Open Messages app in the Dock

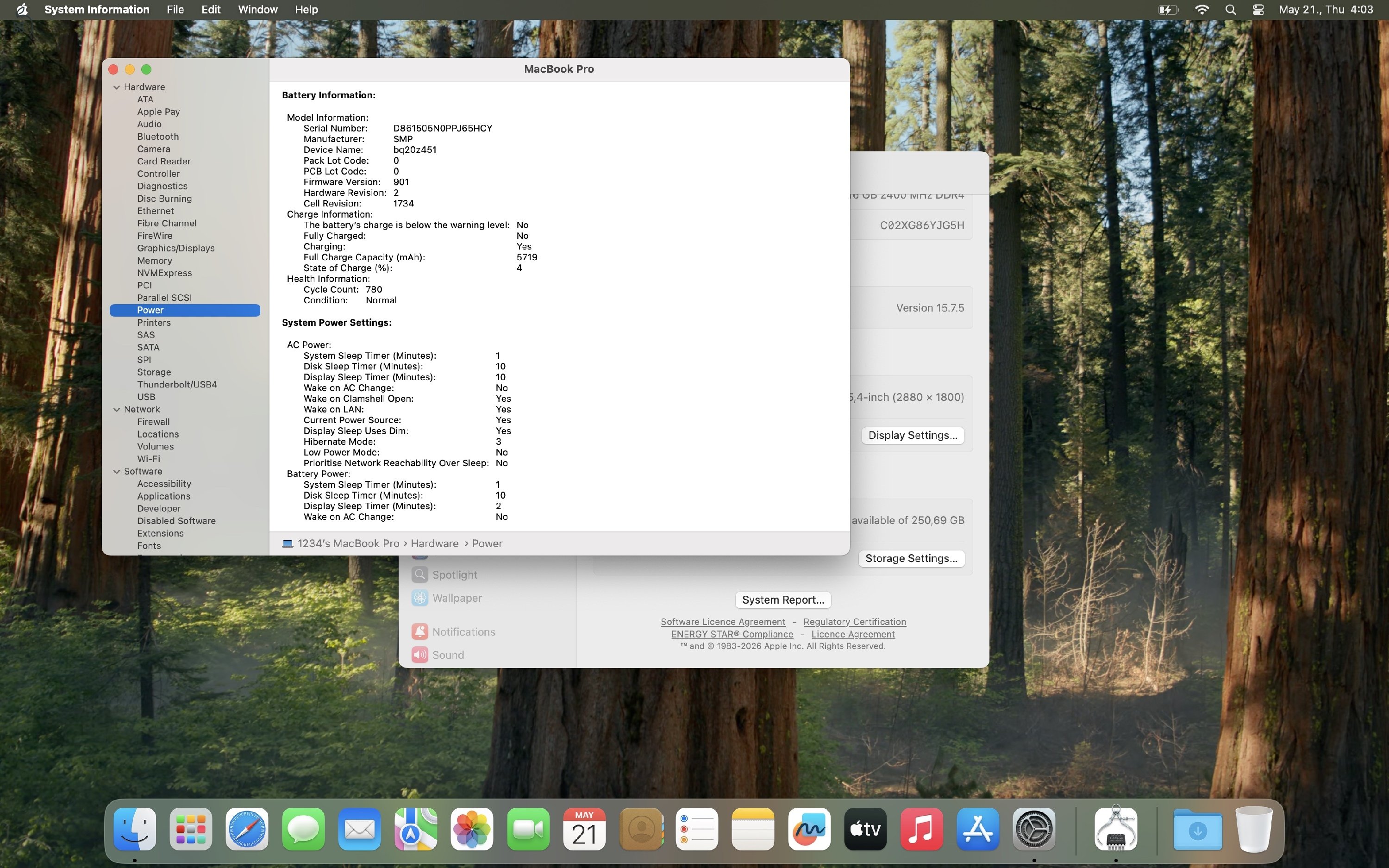click(x=303, y=829)
